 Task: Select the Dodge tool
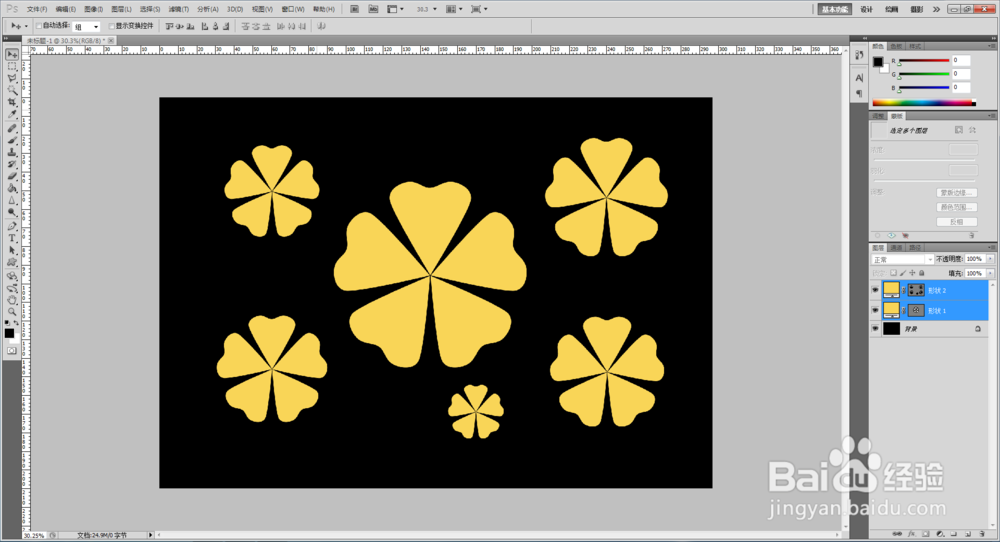11,213
